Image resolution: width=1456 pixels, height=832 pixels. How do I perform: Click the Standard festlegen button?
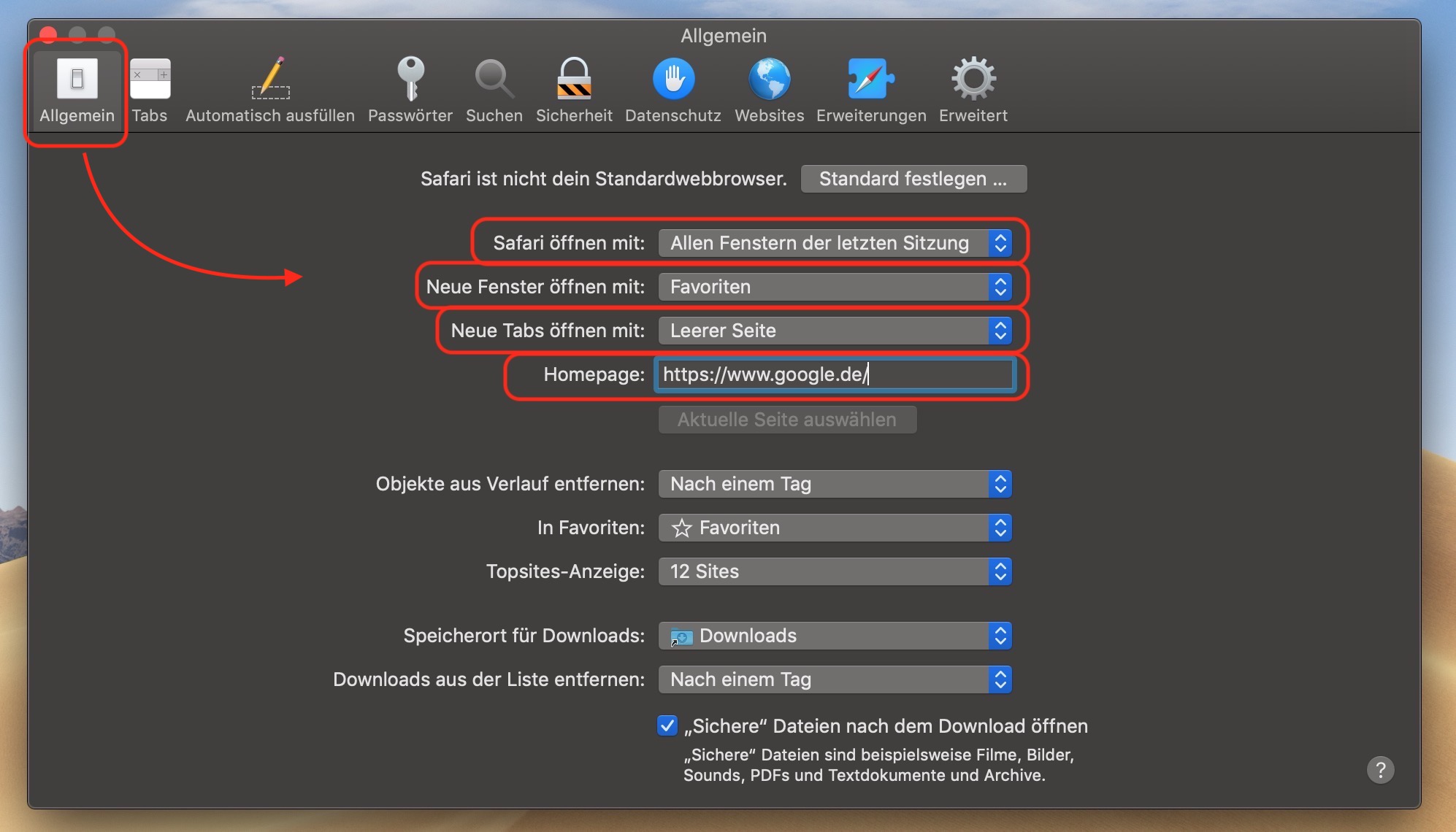[913, 179]
